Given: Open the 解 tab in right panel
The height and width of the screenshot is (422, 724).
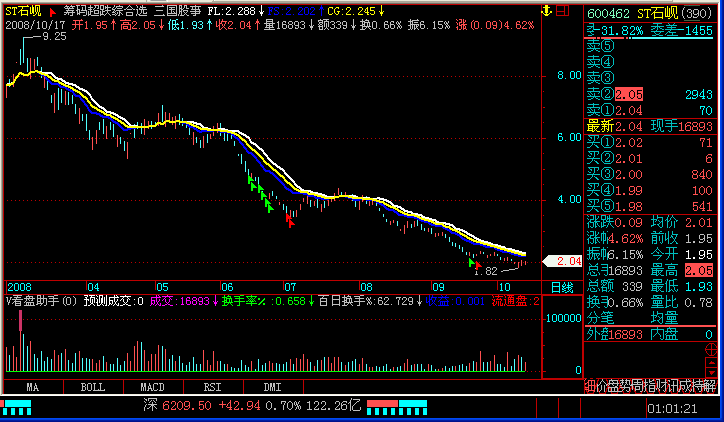Looking at the screenshot, I should pyautogui.click(x=710, y=386).
